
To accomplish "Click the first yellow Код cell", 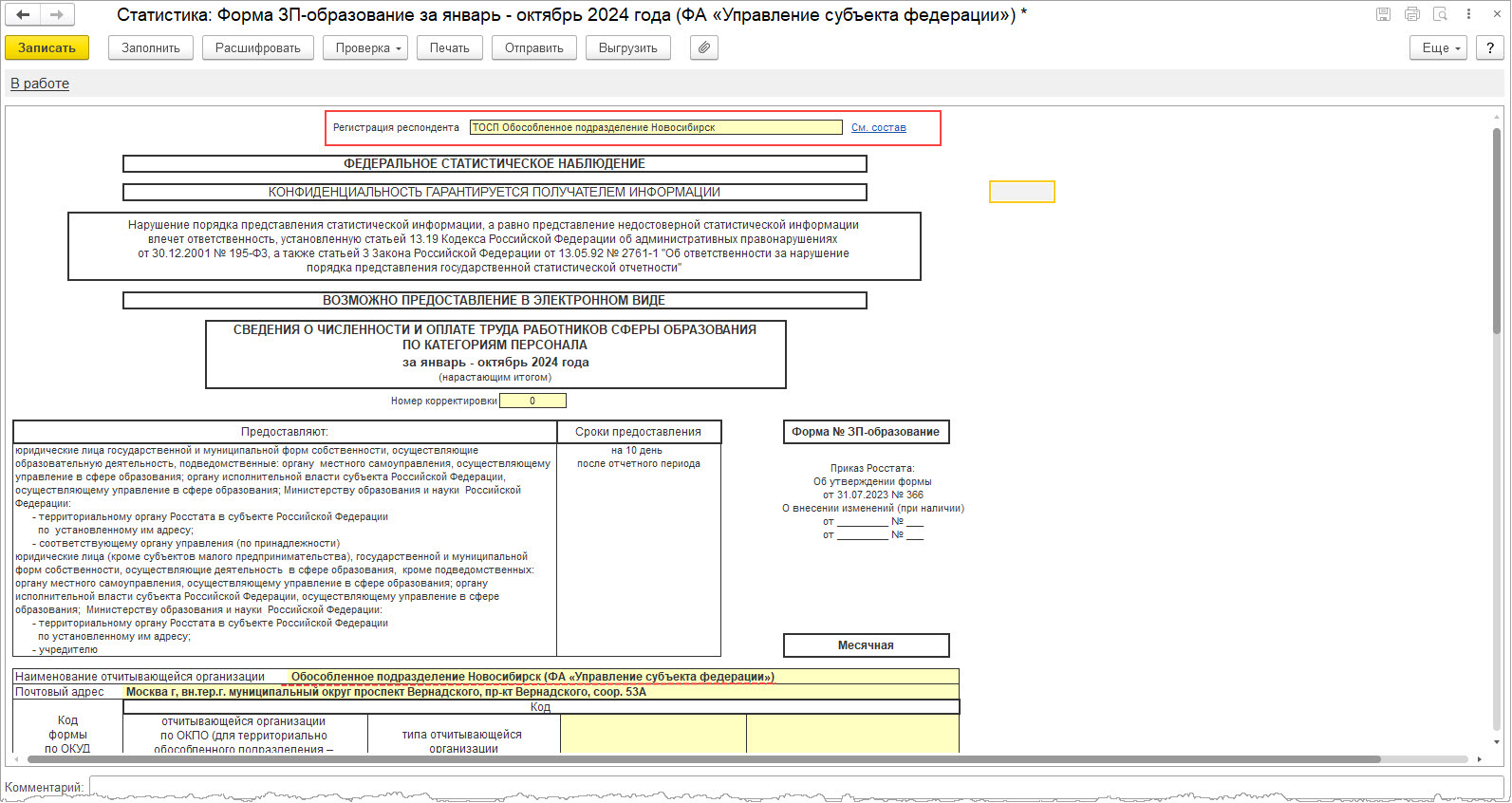I will click(653, 734).
